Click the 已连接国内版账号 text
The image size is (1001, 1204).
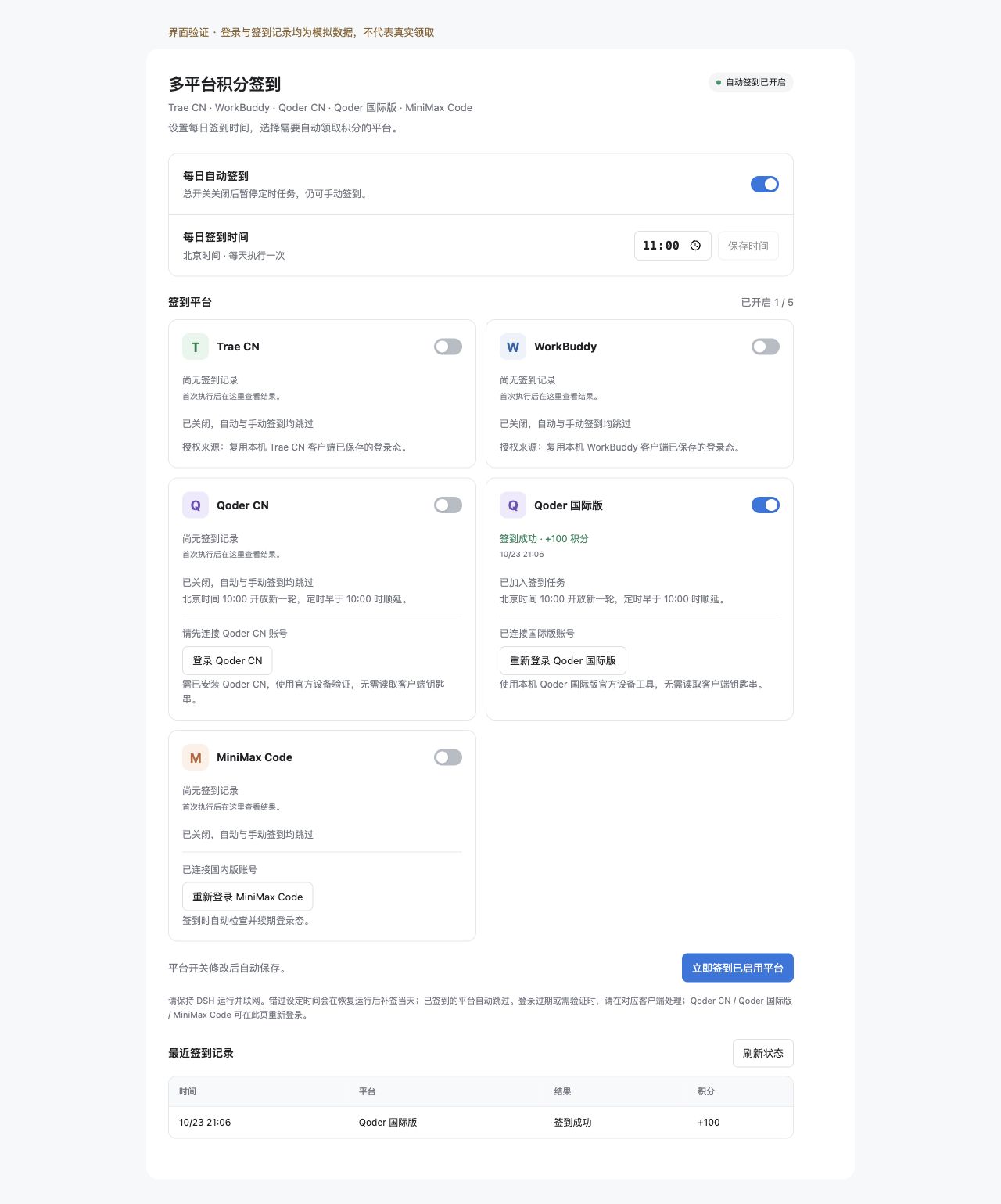click(x=220, y=870)
